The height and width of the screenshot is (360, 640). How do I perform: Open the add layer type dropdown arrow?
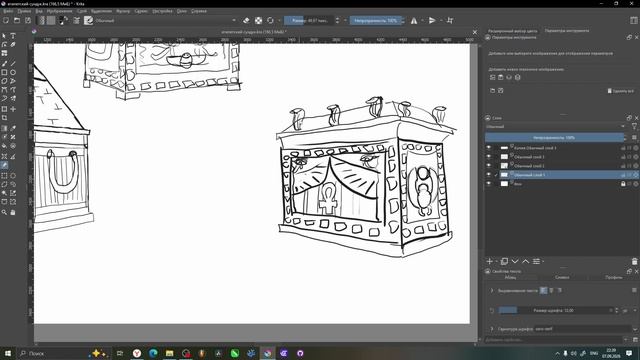[496, 262]
